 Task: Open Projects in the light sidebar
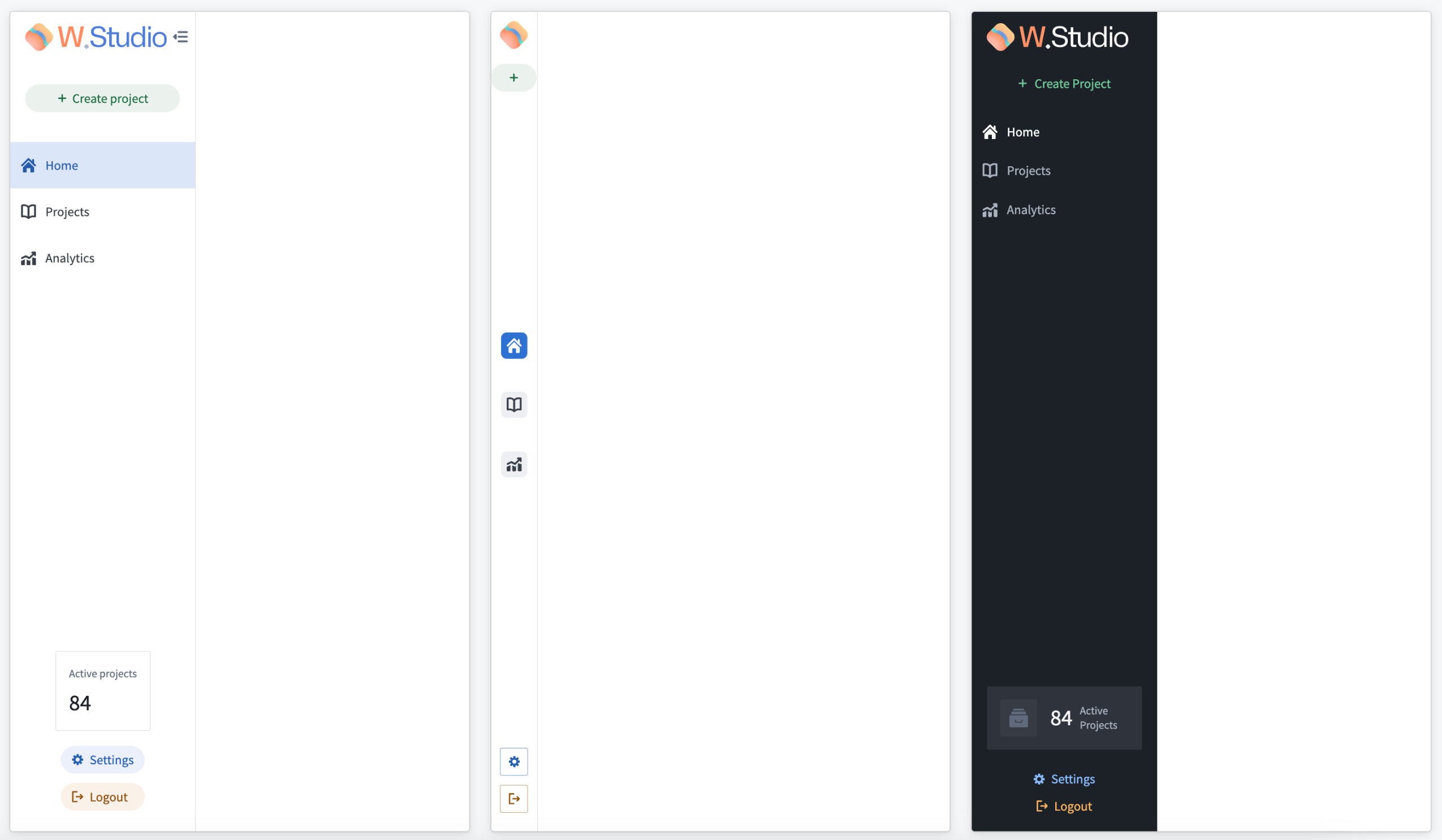[x=102, y=211]
